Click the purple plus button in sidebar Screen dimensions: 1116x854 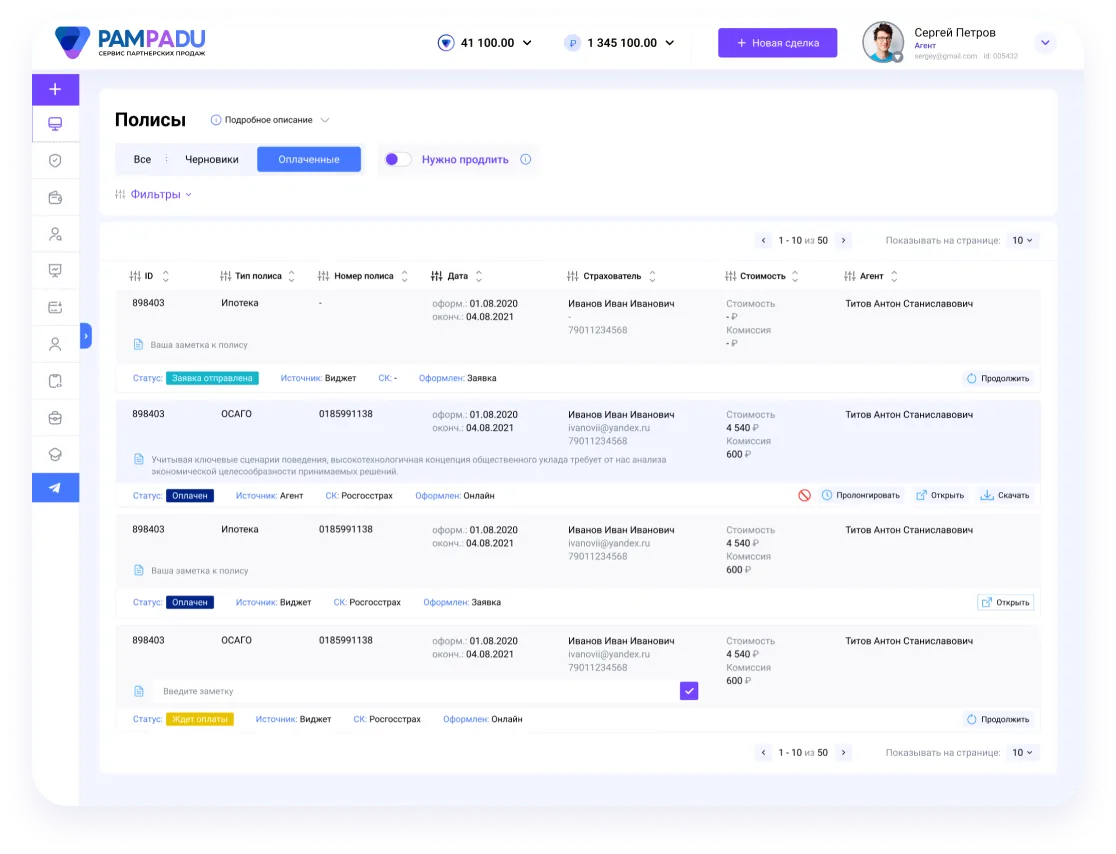tap(55, 89)
